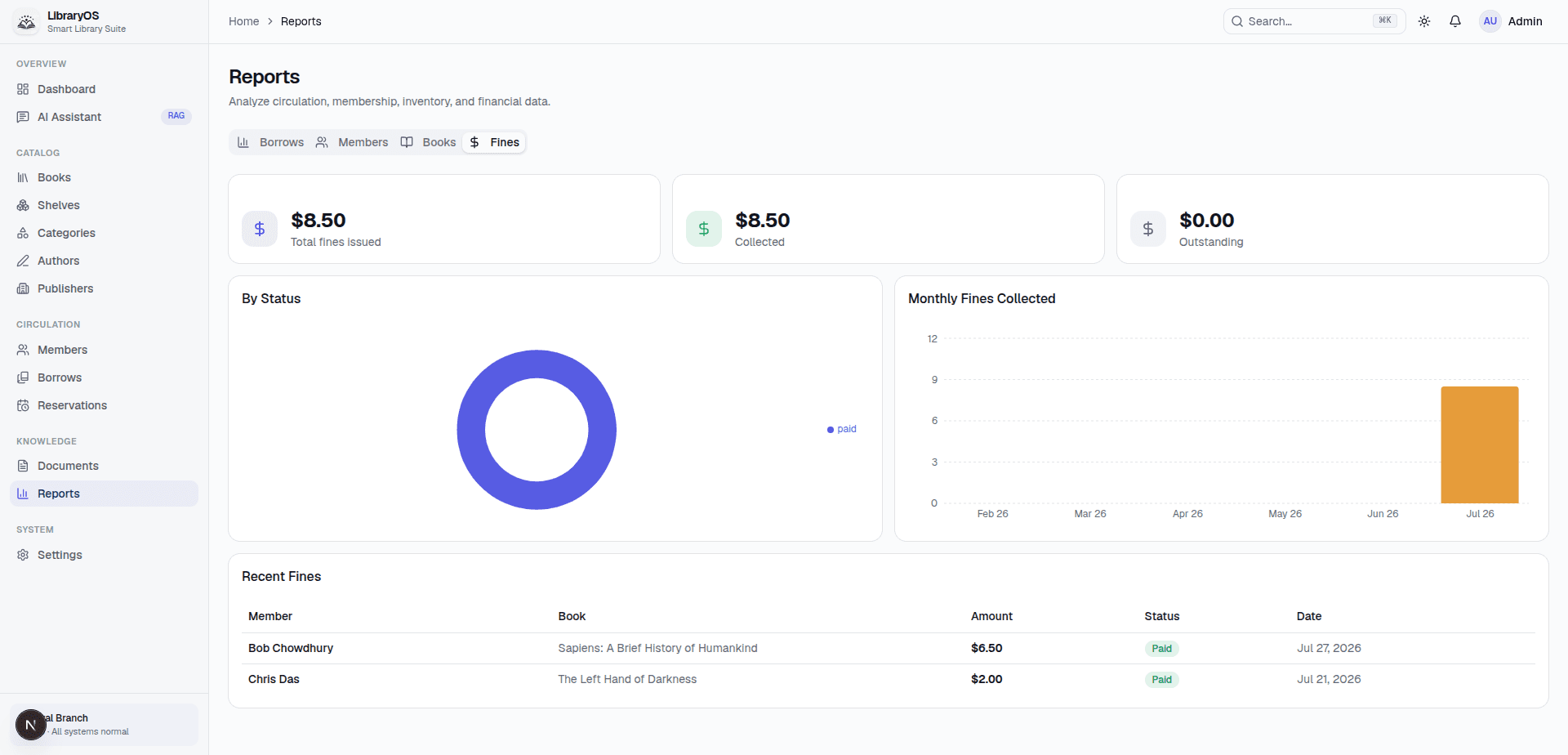Open Borrows under Circulation
The width and height of the screenshot is (1568, 755).
pyautogui.click(x=104, y=377)
